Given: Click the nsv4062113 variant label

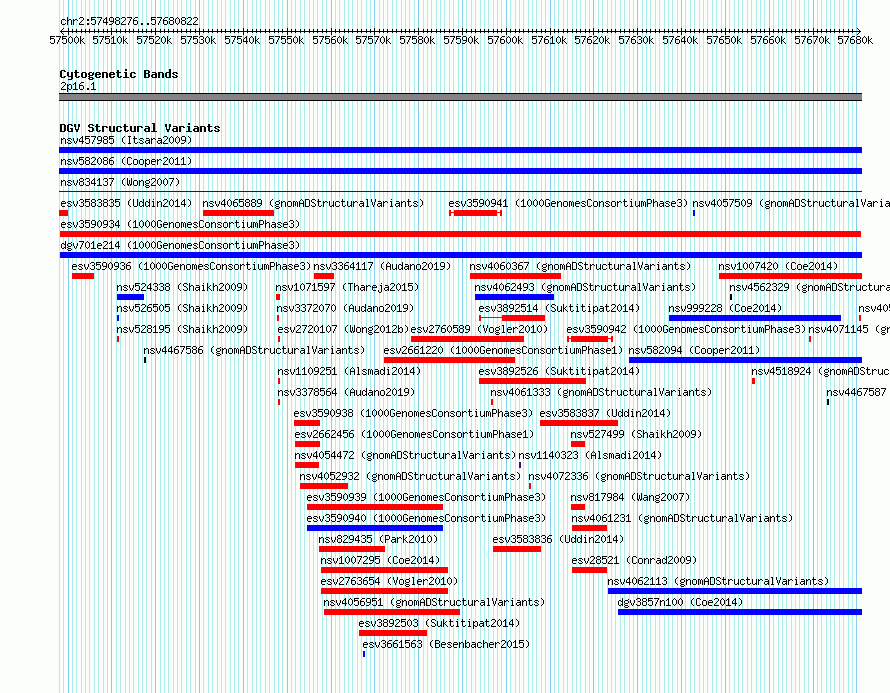Looking at the screenshot, I should pyautogui.click(x=718, y=581).
